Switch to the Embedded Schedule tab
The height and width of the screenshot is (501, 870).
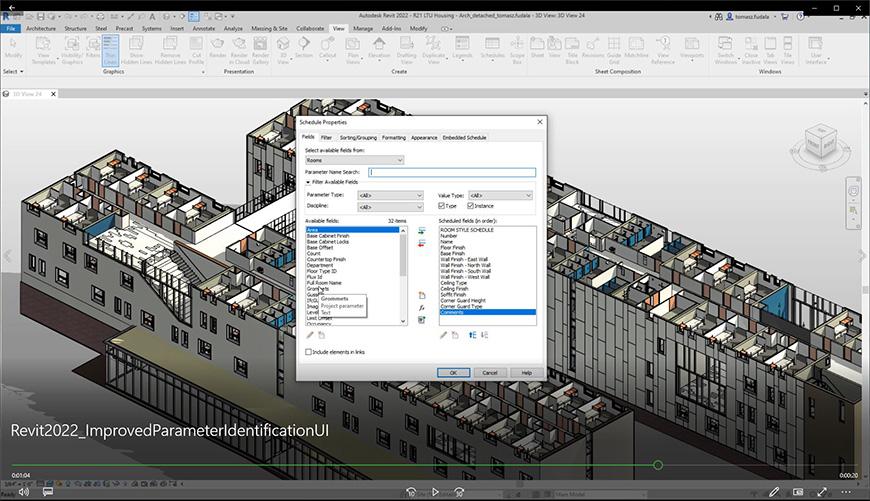(x=464, y=137)
